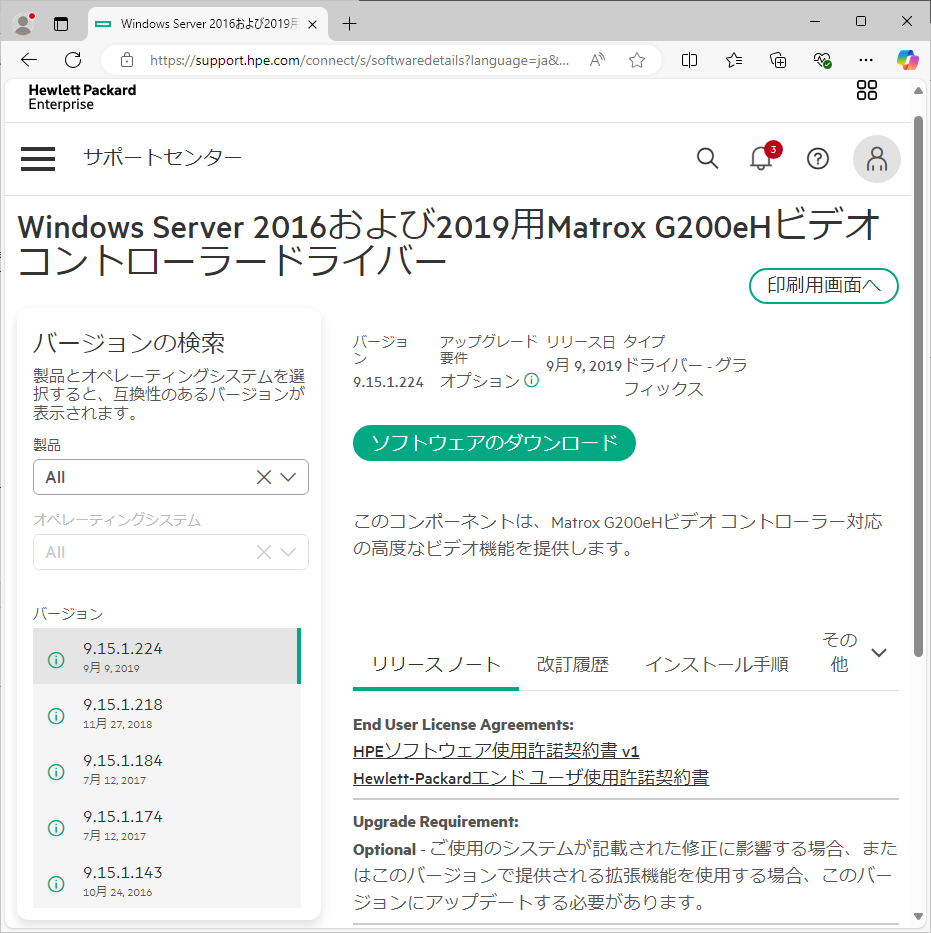Viewport: 931px width, 933px height.
Task: Open Hewlett-Packardエンド ユーザ使用許諾契約書 link
Action: [531, 778]
